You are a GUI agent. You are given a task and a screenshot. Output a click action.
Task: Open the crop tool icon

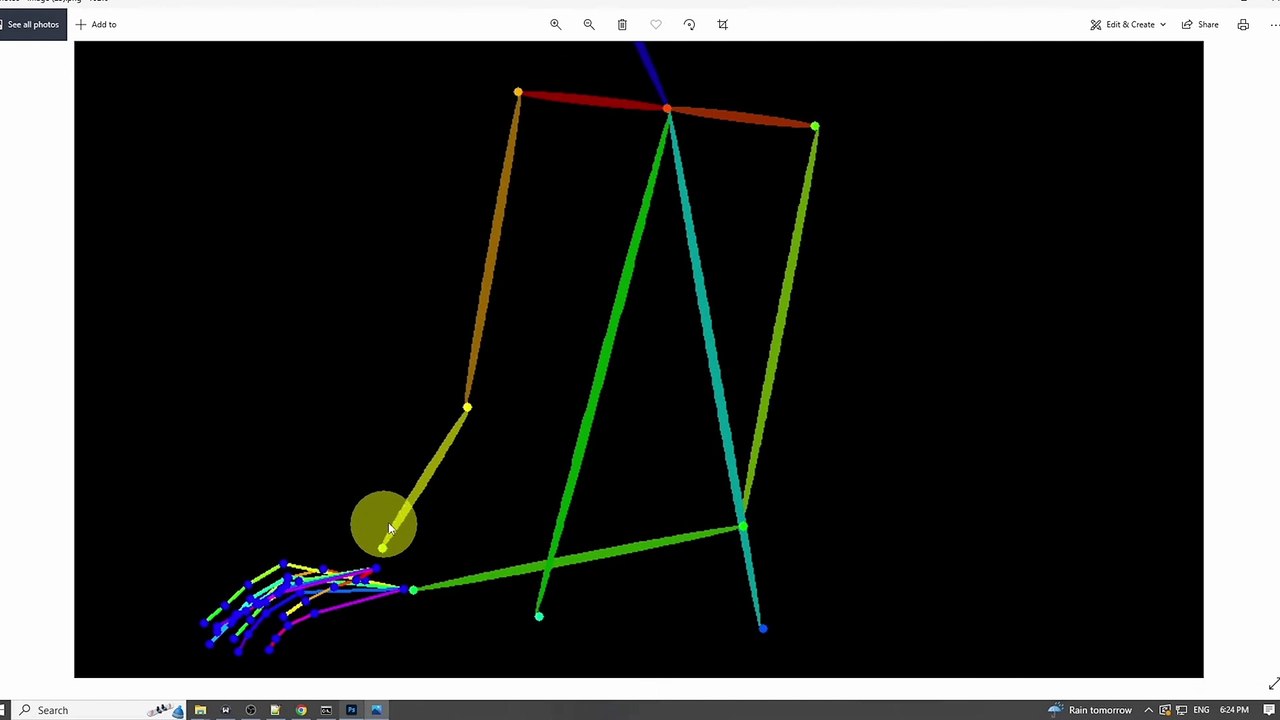coord(723,24)
